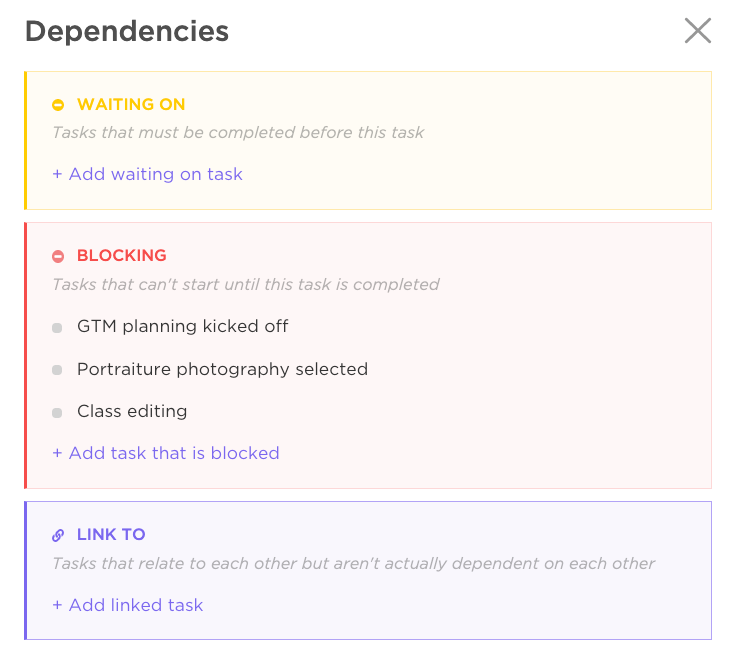Click status dot beside Portraiture photography selected
The height and width of the screenshot is (666, 739).
[x=57, y=370]
